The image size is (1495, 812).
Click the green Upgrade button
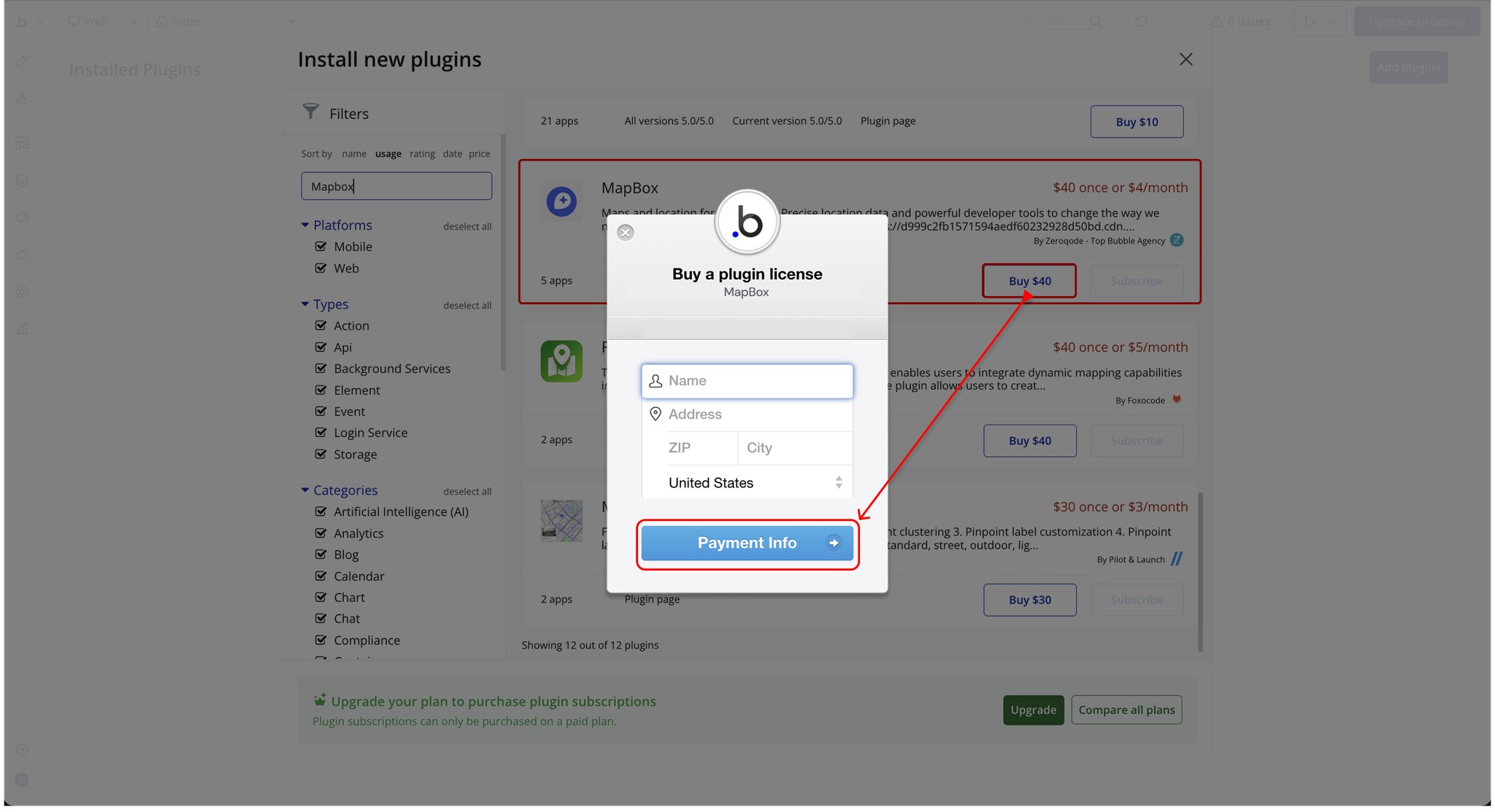(x=1032, y=710)
